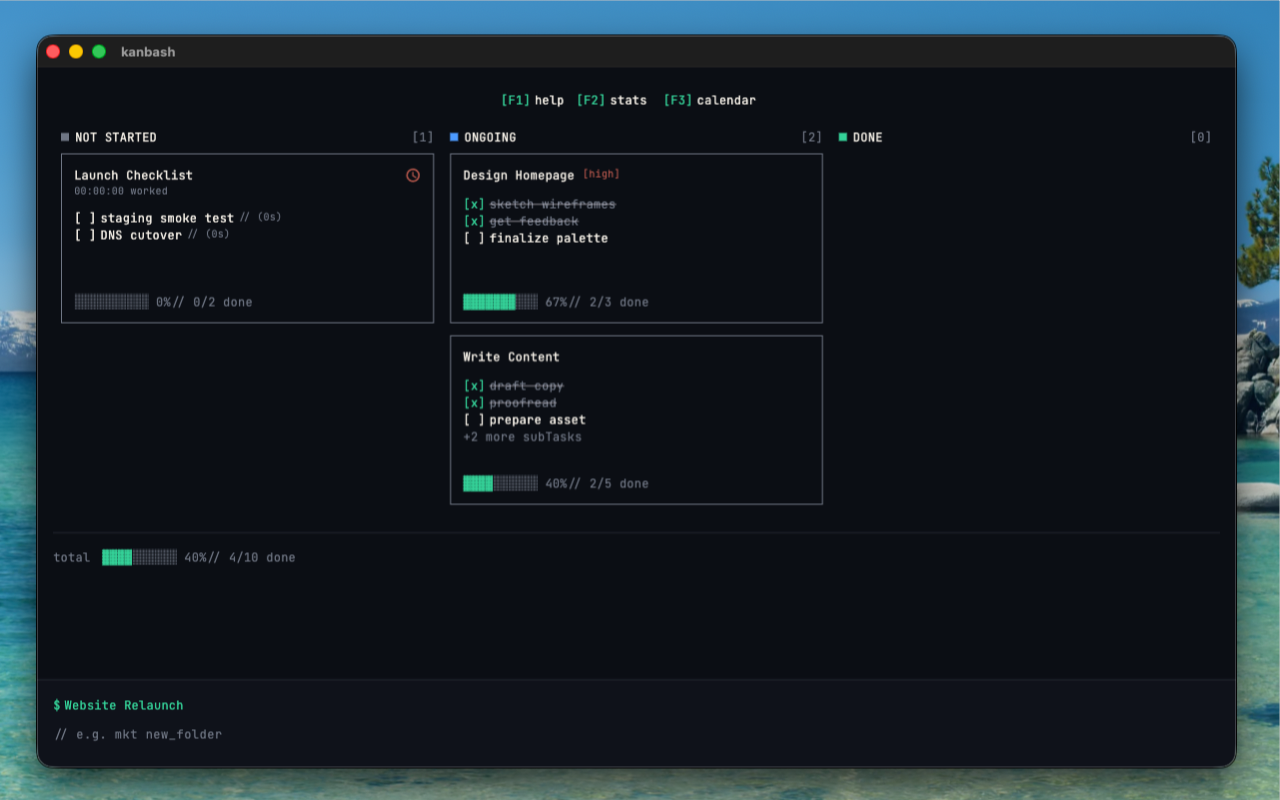Screen dimensions: 1280x800
Task: Click the (0s) time next to DNS cutover
Action: click(218, 234)
